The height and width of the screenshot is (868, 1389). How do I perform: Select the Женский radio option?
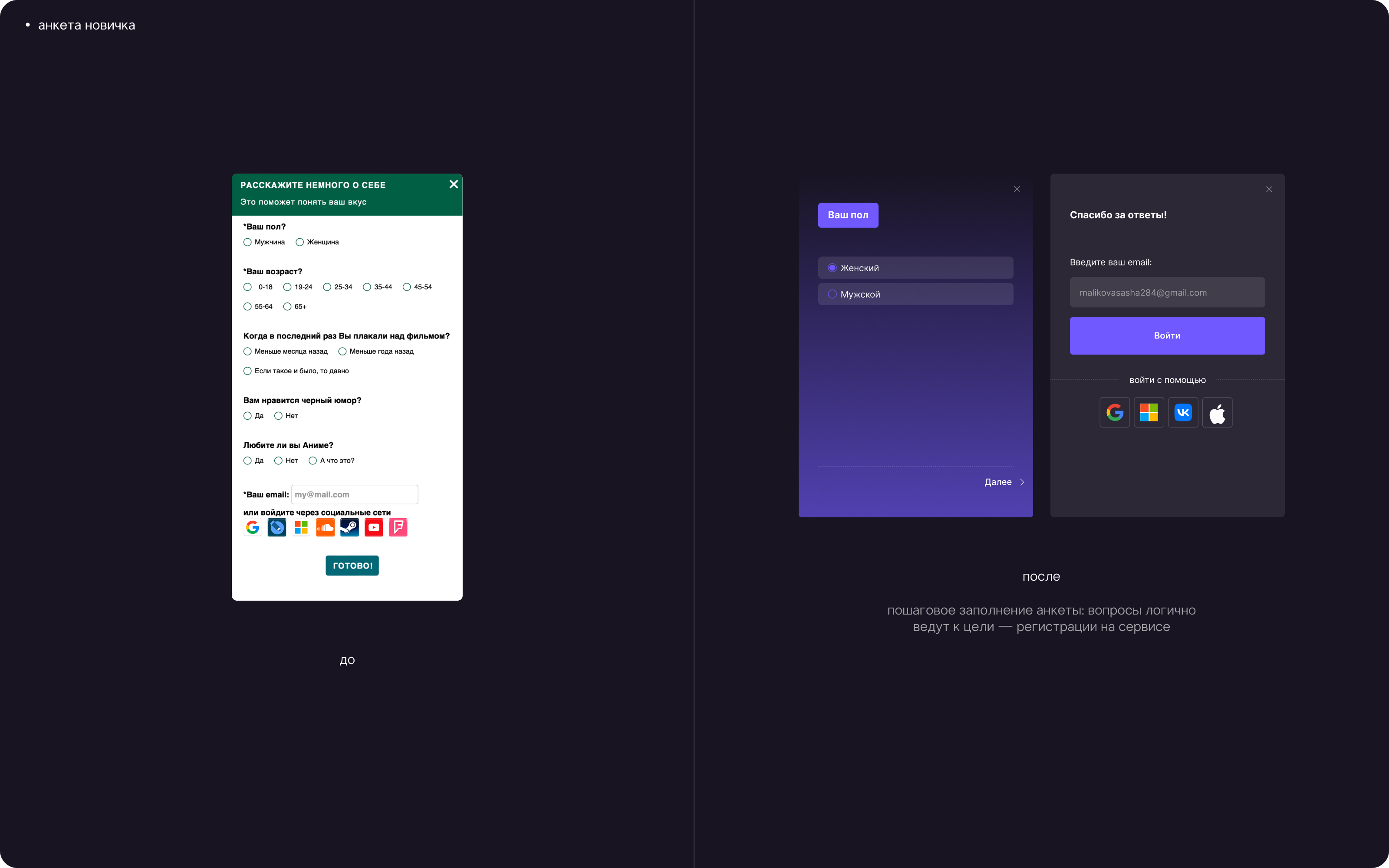832,268
